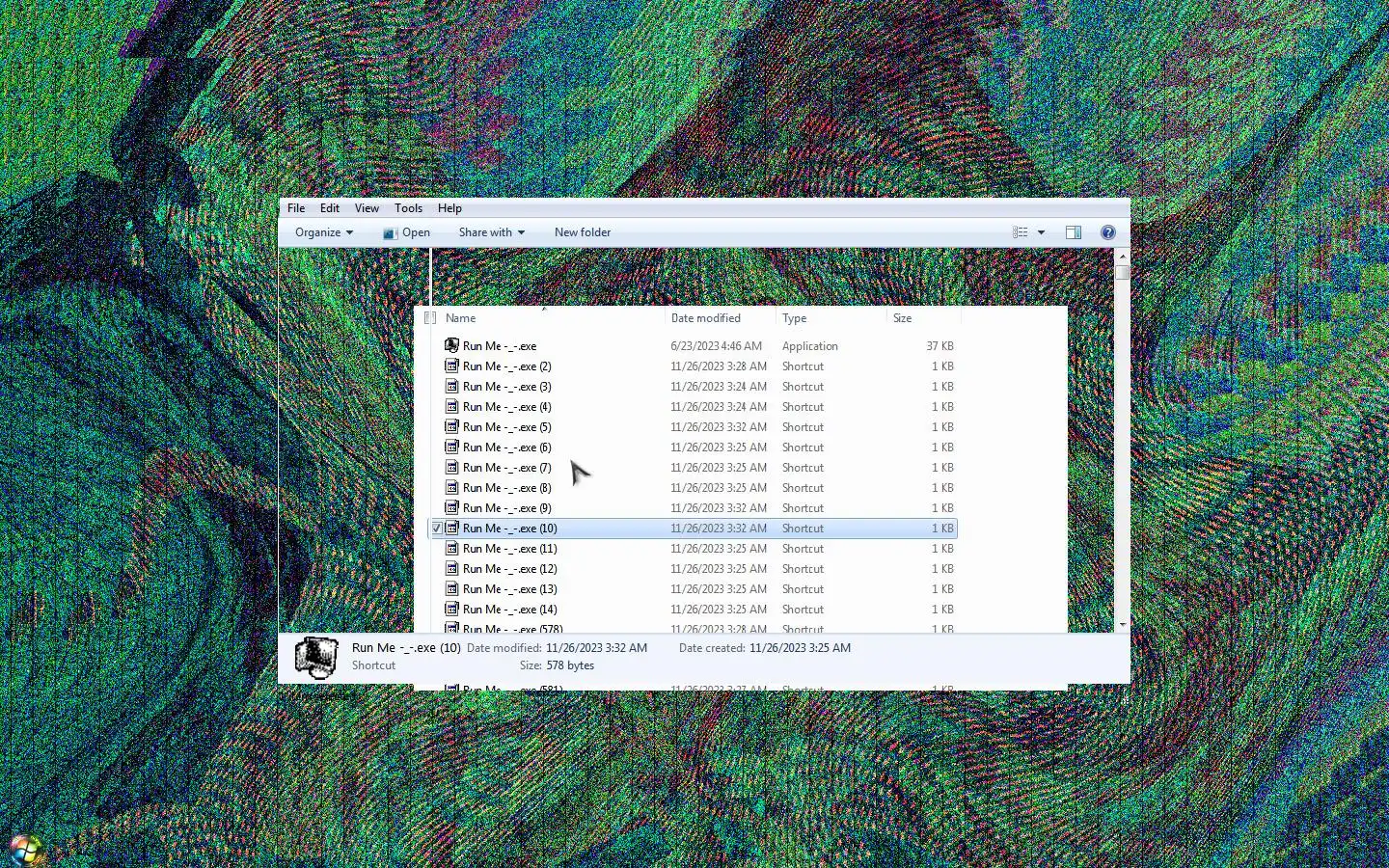The height and width of the screenshot is (868, 1389).
Task: Select file name Run Me -_-.exe (2)
Action: [x=506, y=366]
